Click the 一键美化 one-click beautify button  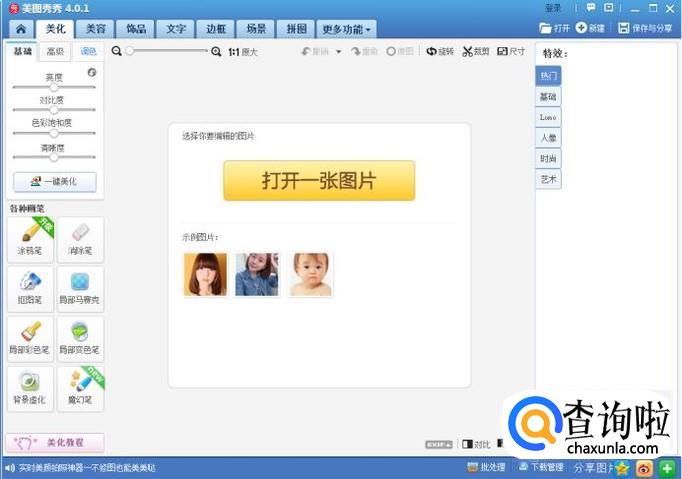[x=55, y=182]
